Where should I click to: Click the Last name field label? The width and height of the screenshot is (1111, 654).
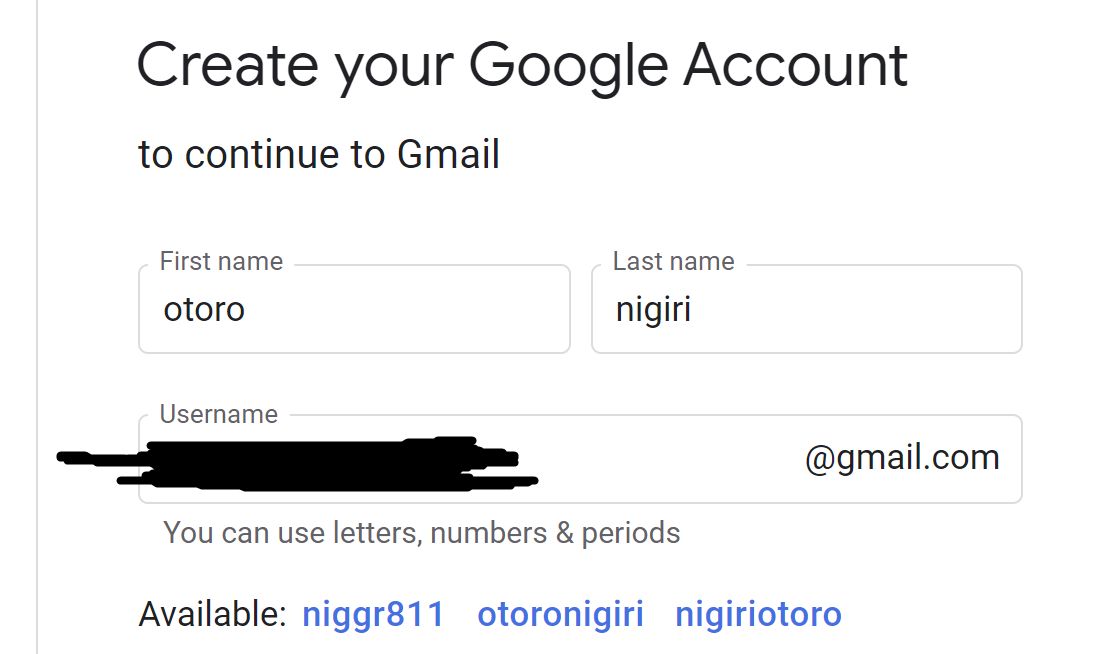672,260
